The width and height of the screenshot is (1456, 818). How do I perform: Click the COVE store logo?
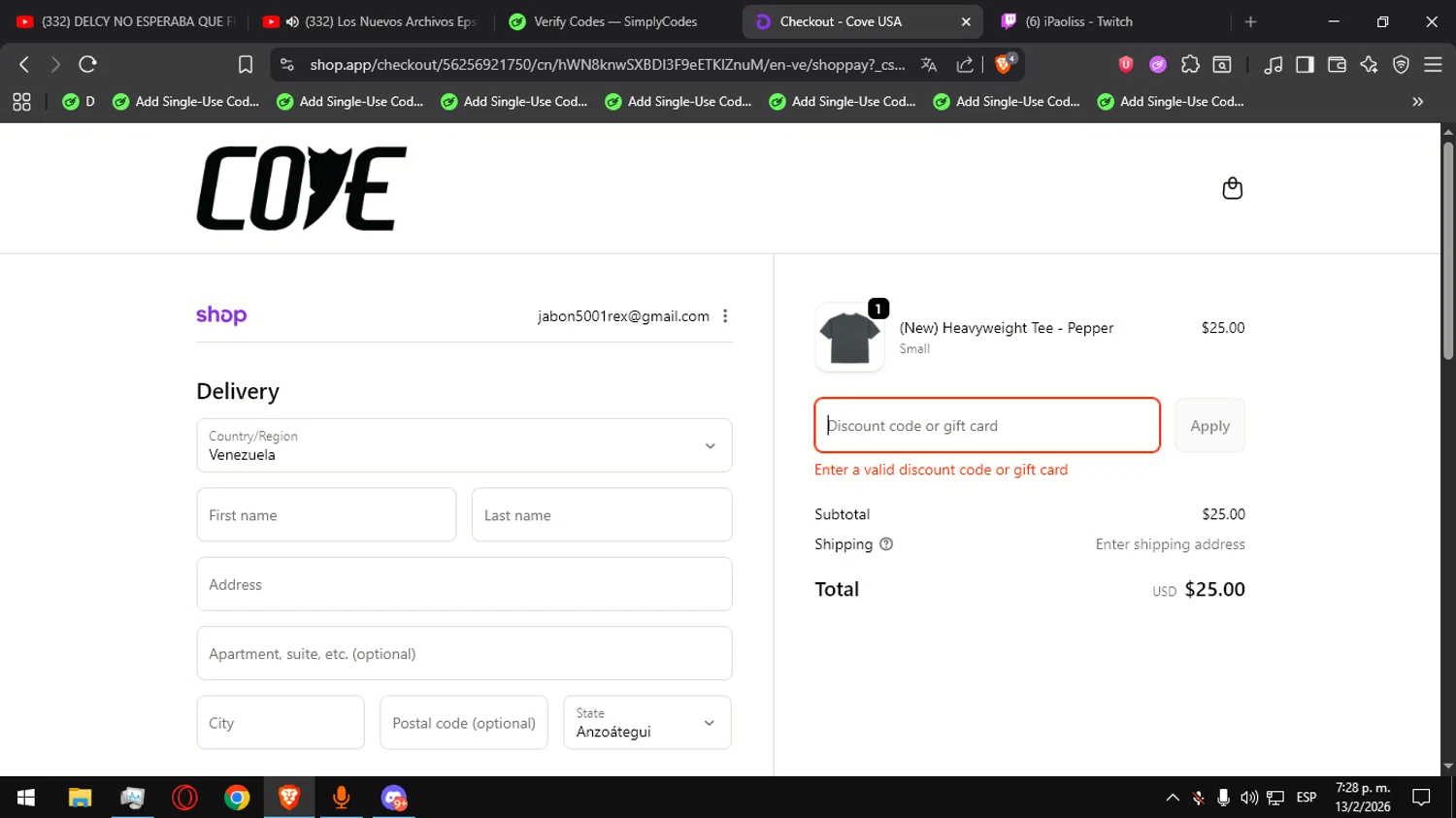pyautogui.click(x=302, y=188)
